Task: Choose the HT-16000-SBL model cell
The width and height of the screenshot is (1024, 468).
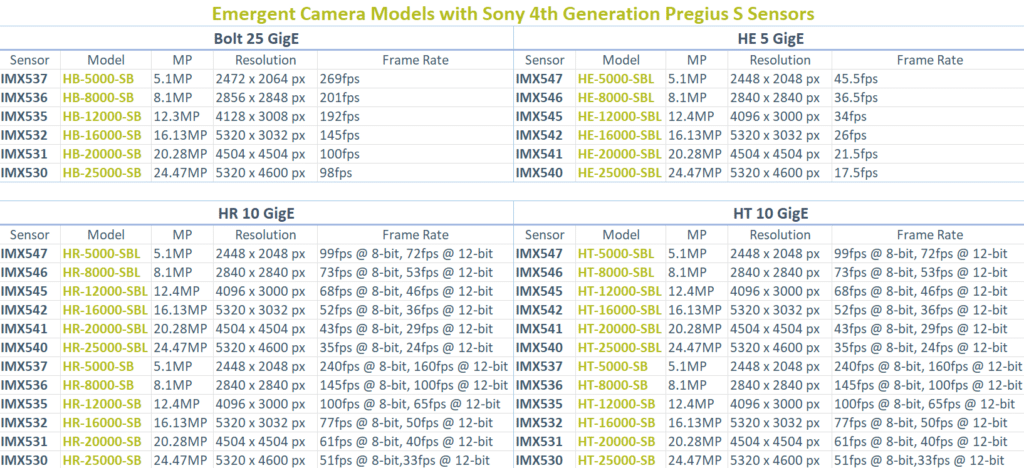Action: pyautogui.click(x=620, y=310)
